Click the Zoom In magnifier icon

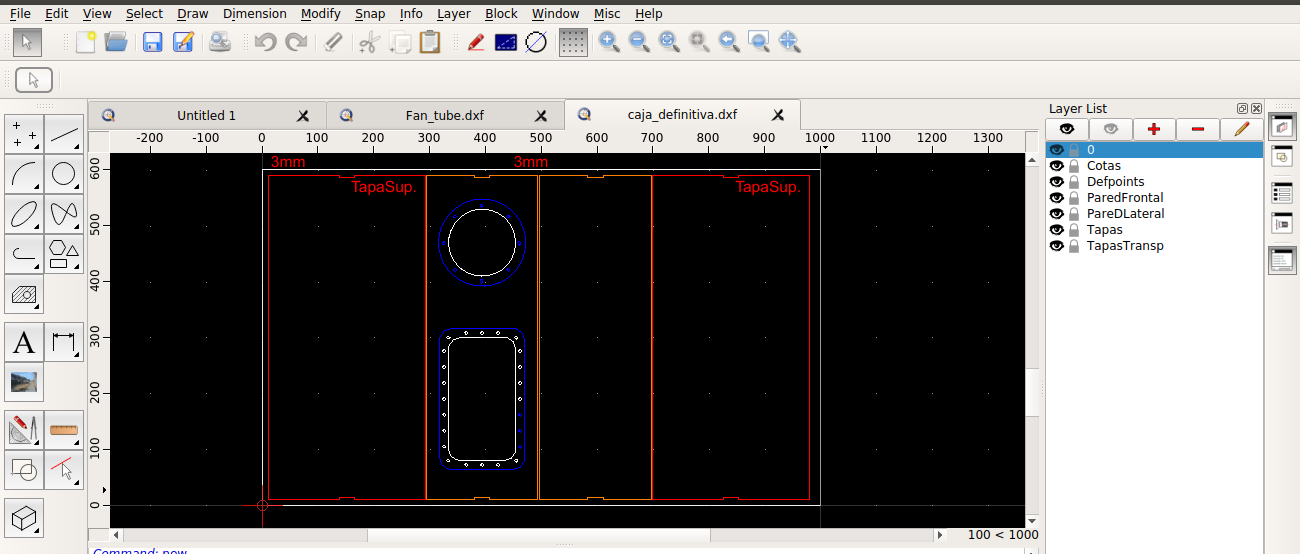click(x=608, y=42)
